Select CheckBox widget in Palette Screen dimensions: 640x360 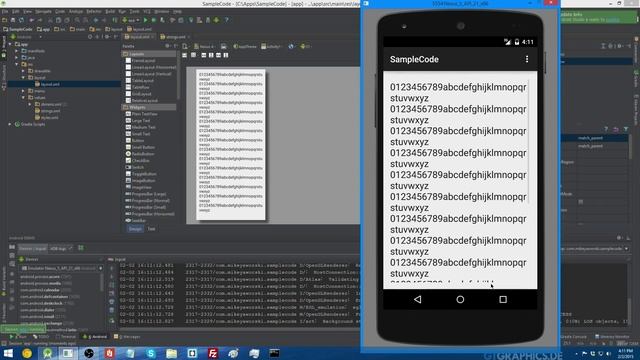tap(137, 160)
